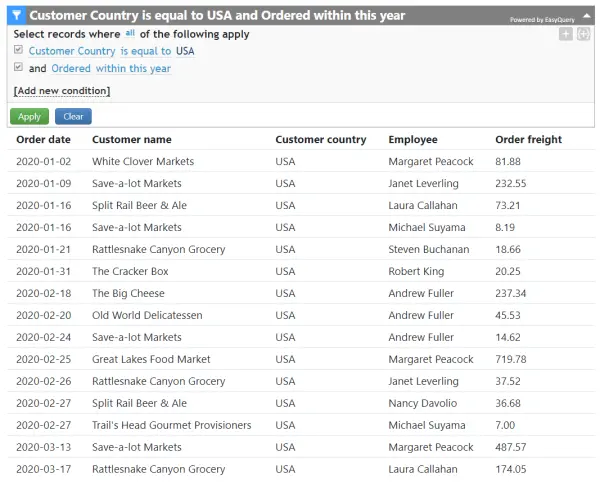Change the 'within this year' operator
The height and width of the screenshot is (484, 600).
pos(133,69)
